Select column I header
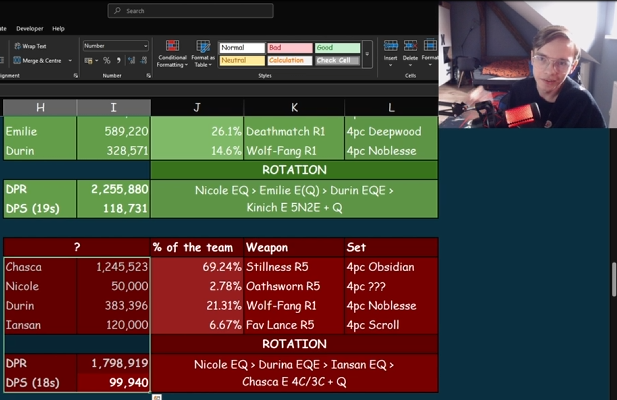Image resolution: width=617 pixels, height=400 pixels. [113, 108]
